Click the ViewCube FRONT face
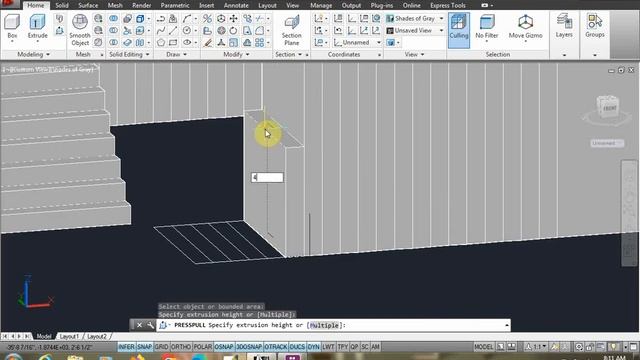The width and height of the screenshot is (640, 360). coord(609,108)
